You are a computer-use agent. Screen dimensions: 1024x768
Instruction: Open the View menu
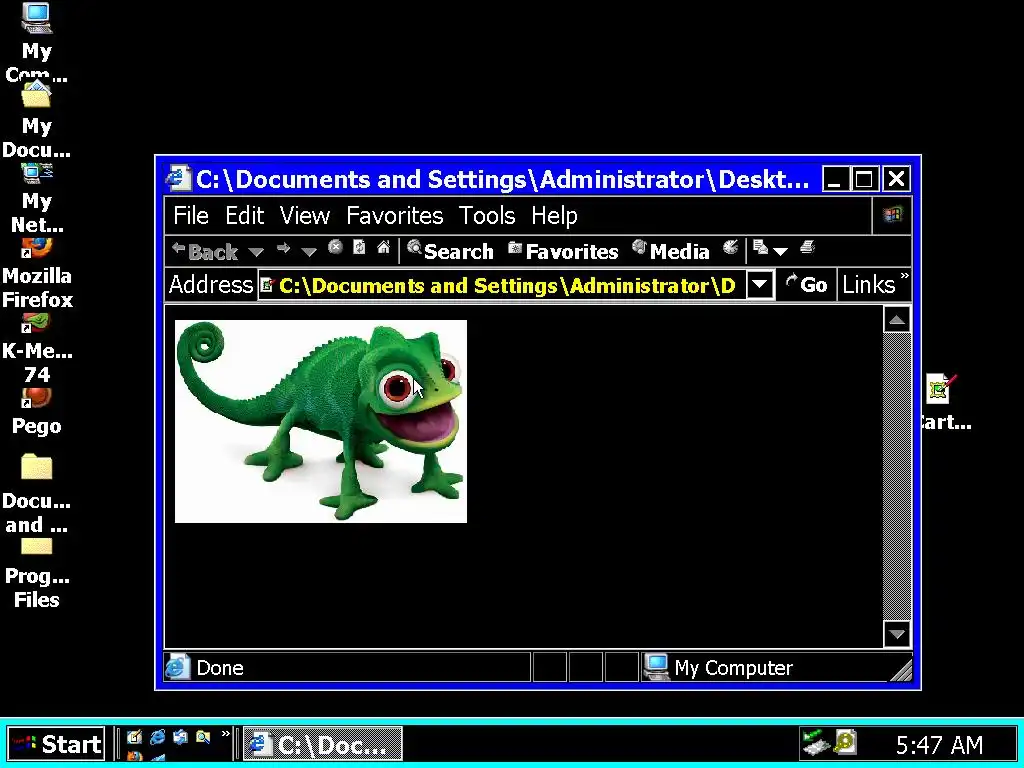click(305, 216)
